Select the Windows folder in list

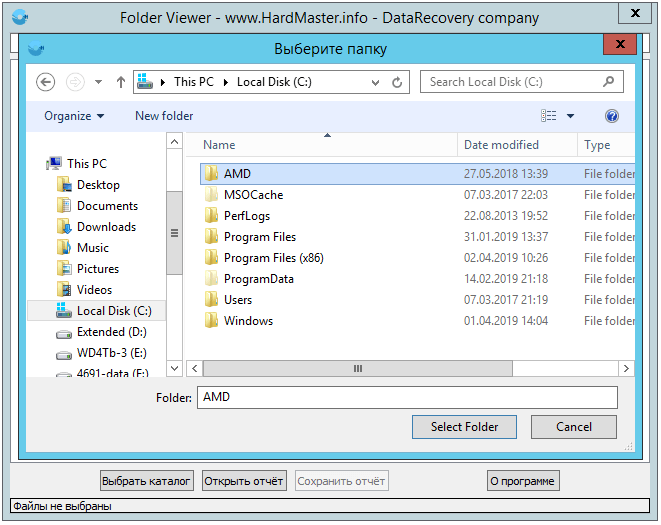point(248,321)
